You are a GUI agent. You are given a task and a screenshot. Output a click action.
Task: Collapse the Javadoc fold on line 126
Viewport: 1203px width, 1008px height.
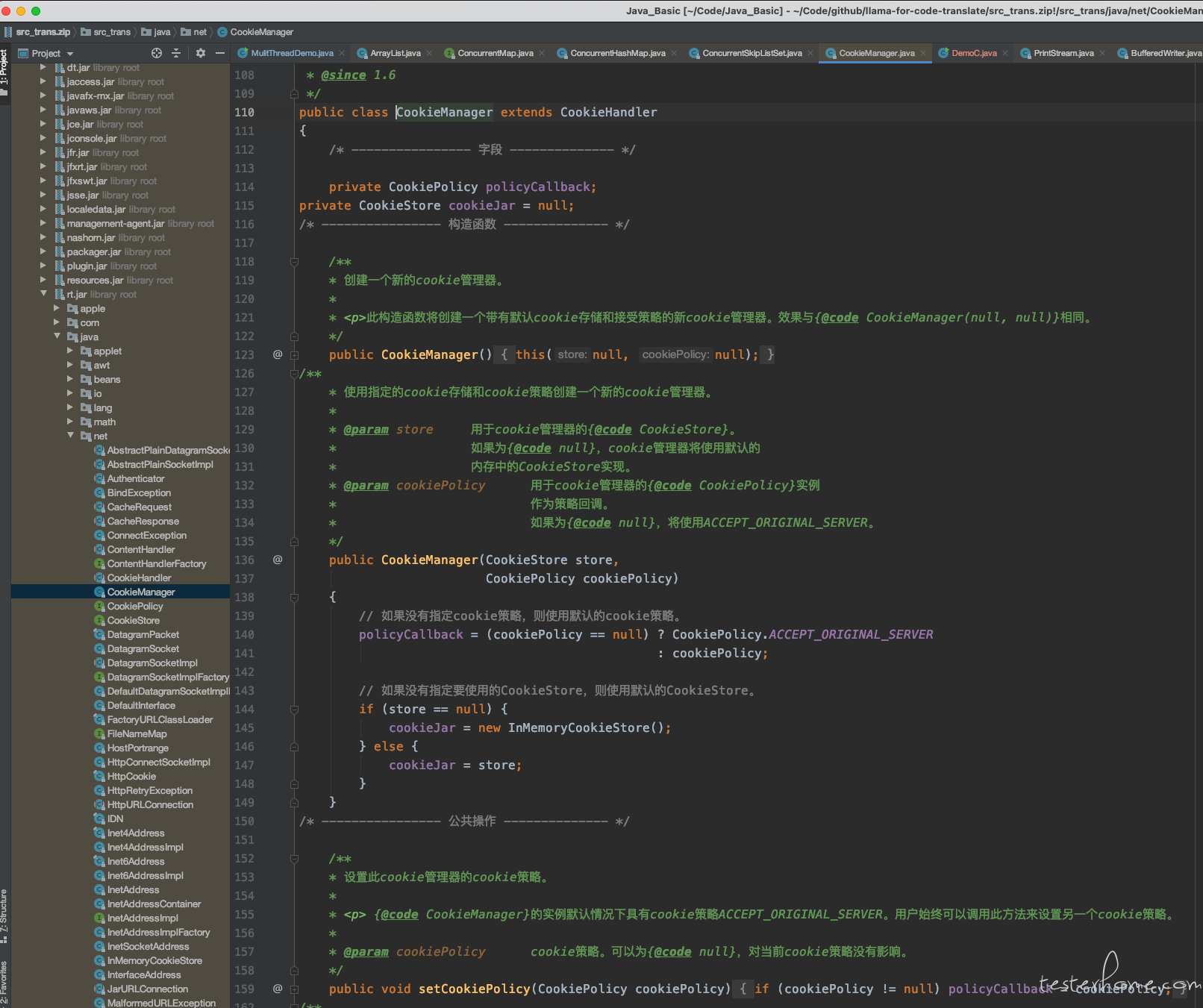click(294, 374)
